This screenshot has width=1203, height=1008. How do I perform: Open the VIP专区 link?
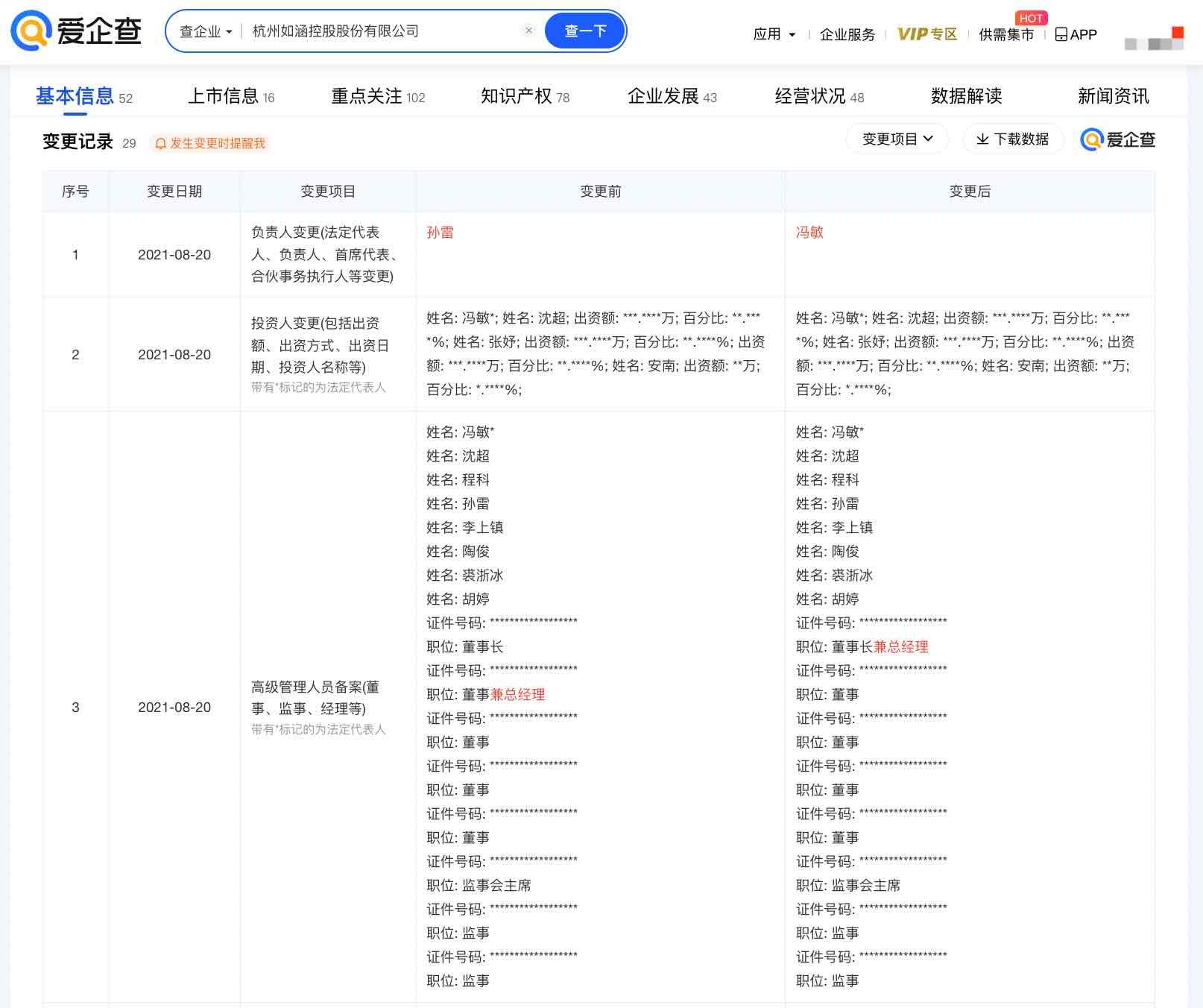tap(926, 34)
